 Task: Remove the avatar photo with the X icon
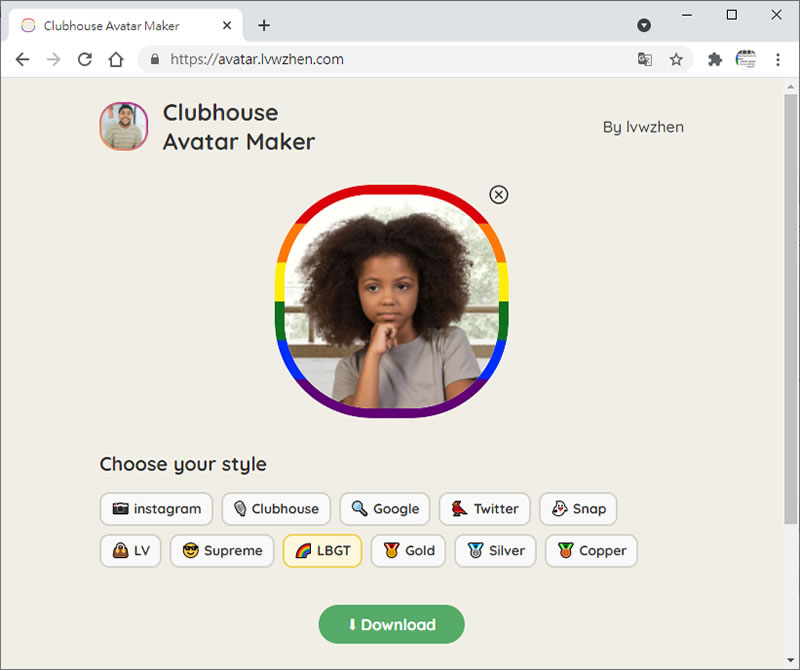499,194
